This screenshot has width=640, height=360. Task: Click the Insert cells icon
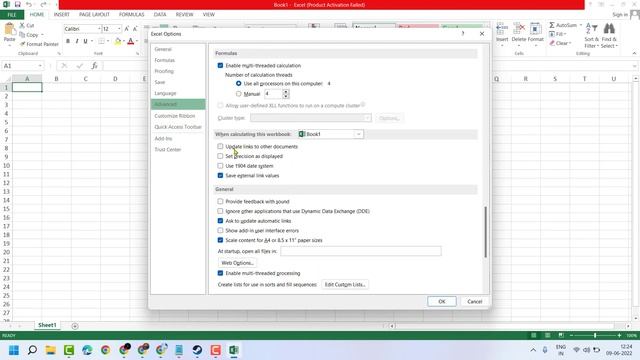pos(502,29)
